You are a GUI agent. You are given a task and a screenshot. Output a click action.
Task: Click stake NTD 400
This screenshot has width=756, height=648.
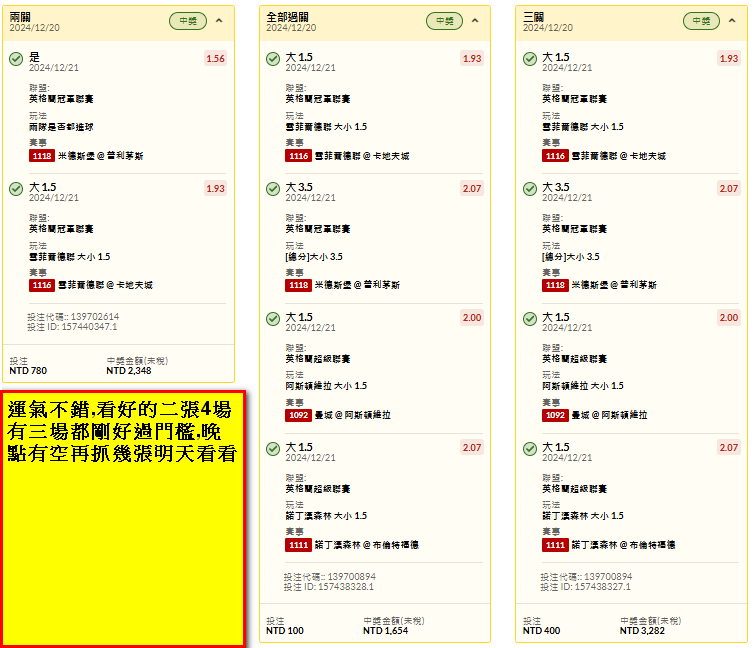point(541,631)
